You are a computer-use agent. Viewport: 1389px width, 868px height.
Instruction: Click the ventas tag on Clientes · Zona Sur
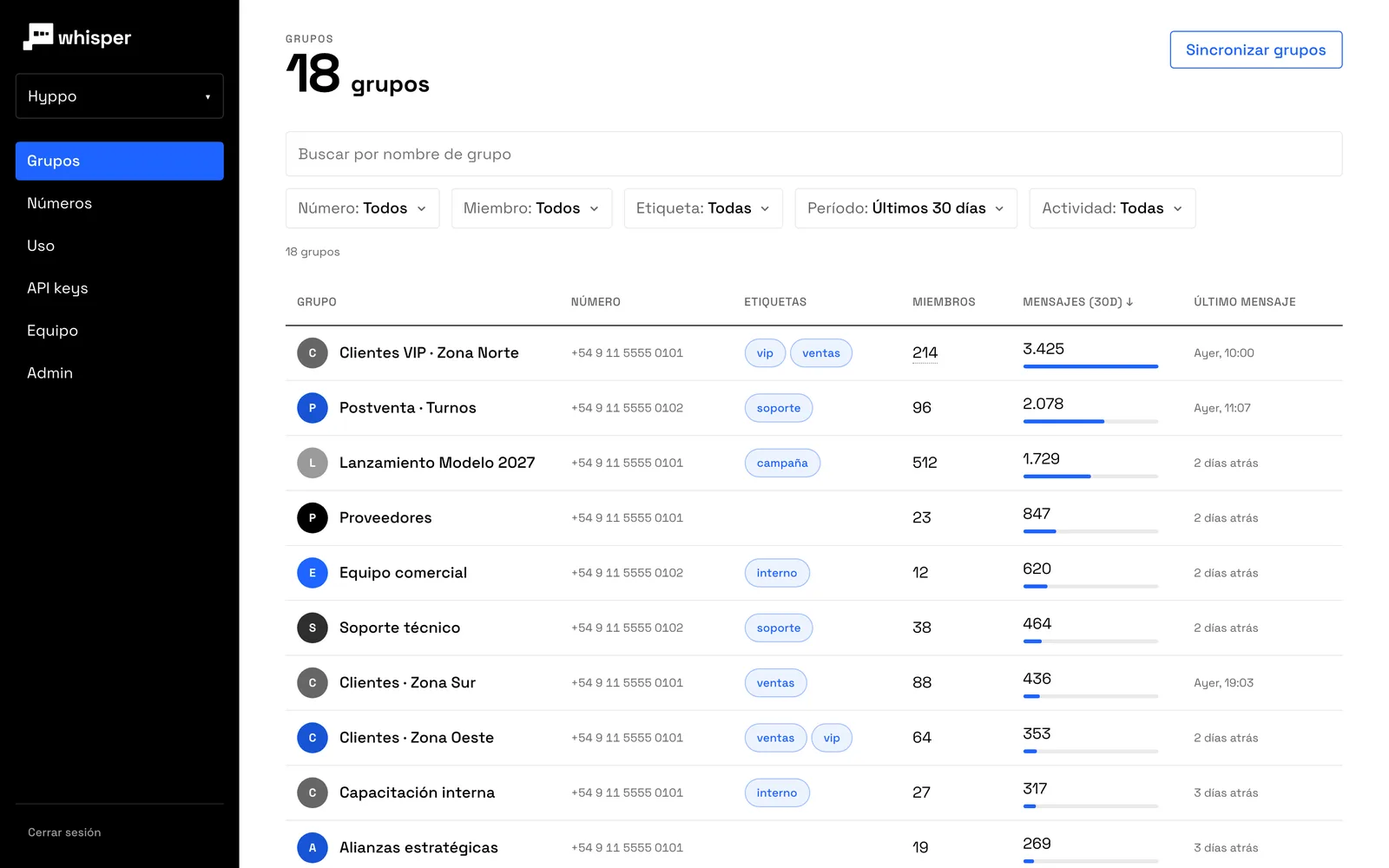click(x=775, y=683)
